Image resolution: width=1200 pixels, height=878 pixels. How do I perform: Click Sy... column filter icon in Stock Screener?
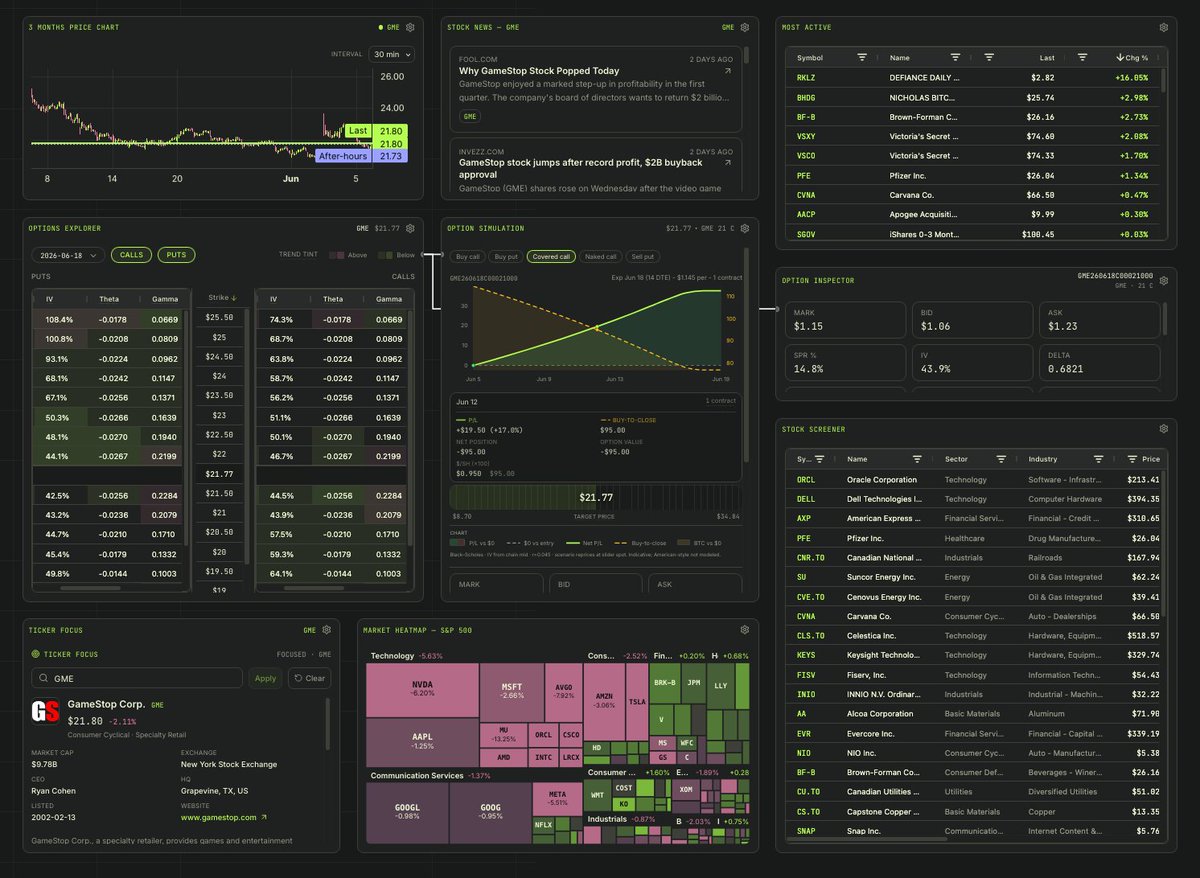coord(819,459)
